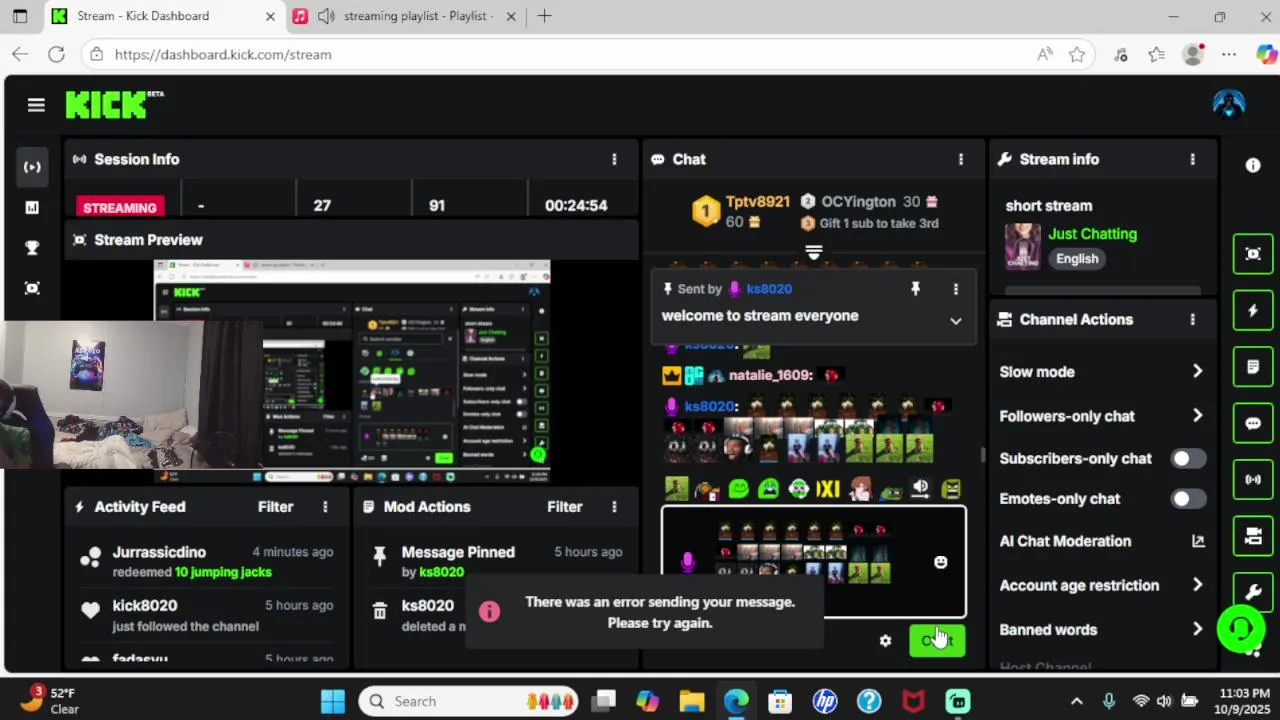Open the profile avatar menu

[x=1228, y=104]
